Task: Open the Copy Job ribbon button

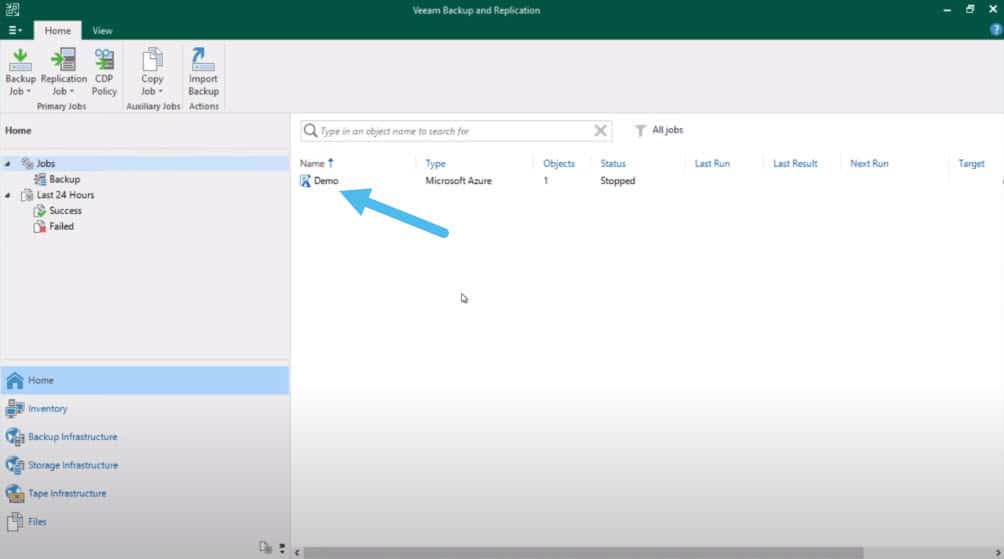Action: (x=152, y=72)
